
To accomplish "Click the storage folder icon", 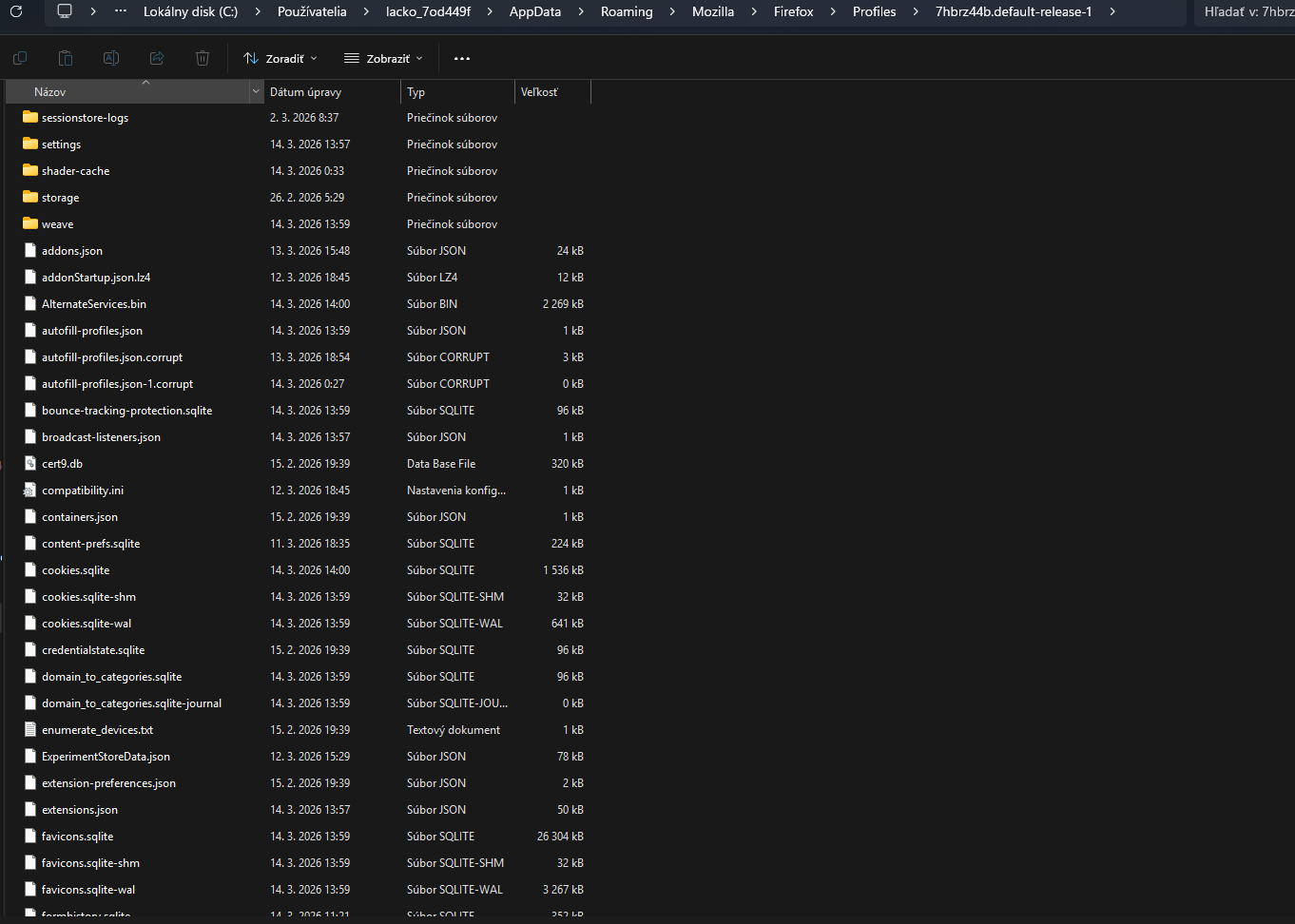I will point(30,198).
